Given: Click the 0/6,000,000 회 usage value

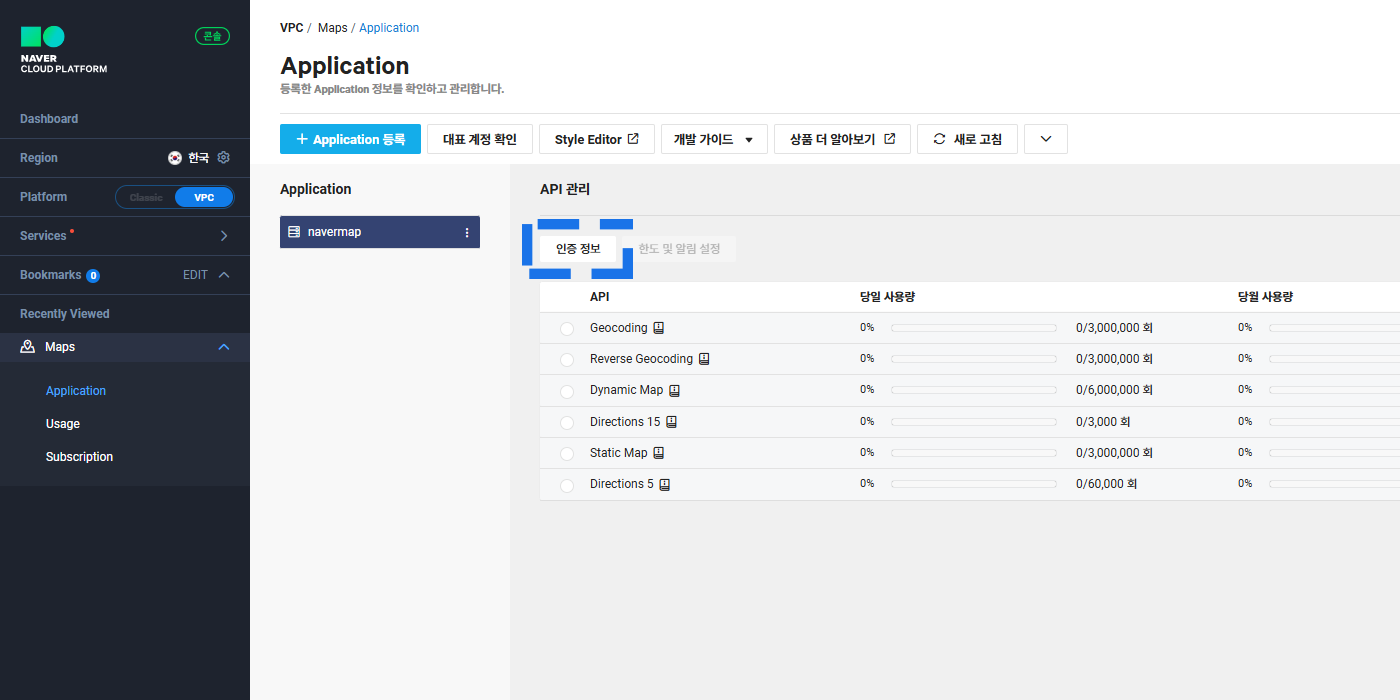Looking at the screenshot, I should coord(1115,390).
